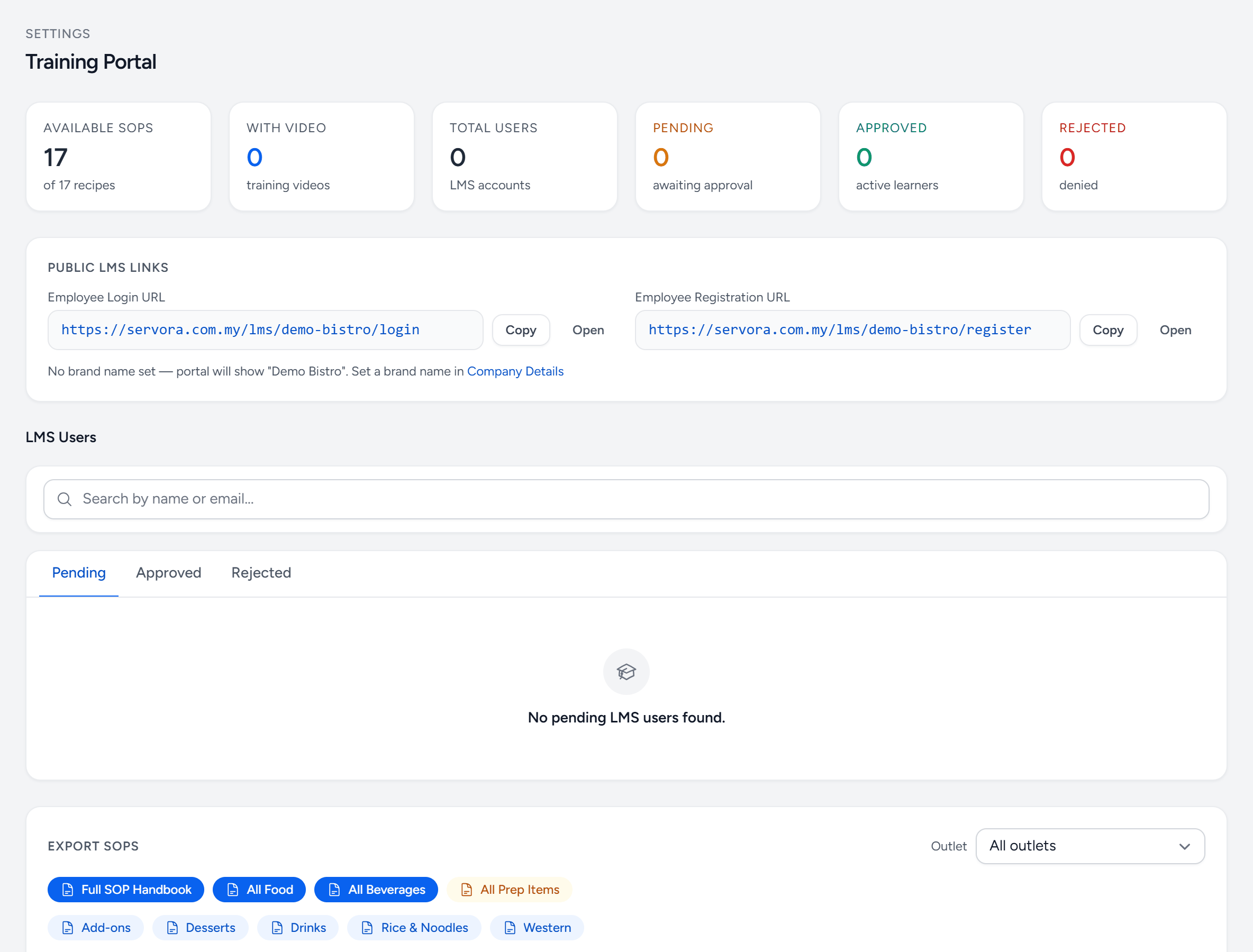Viewport: 1253px width, 952px height.
Task: Follow the Company Details link
Action: pos(515,371)
